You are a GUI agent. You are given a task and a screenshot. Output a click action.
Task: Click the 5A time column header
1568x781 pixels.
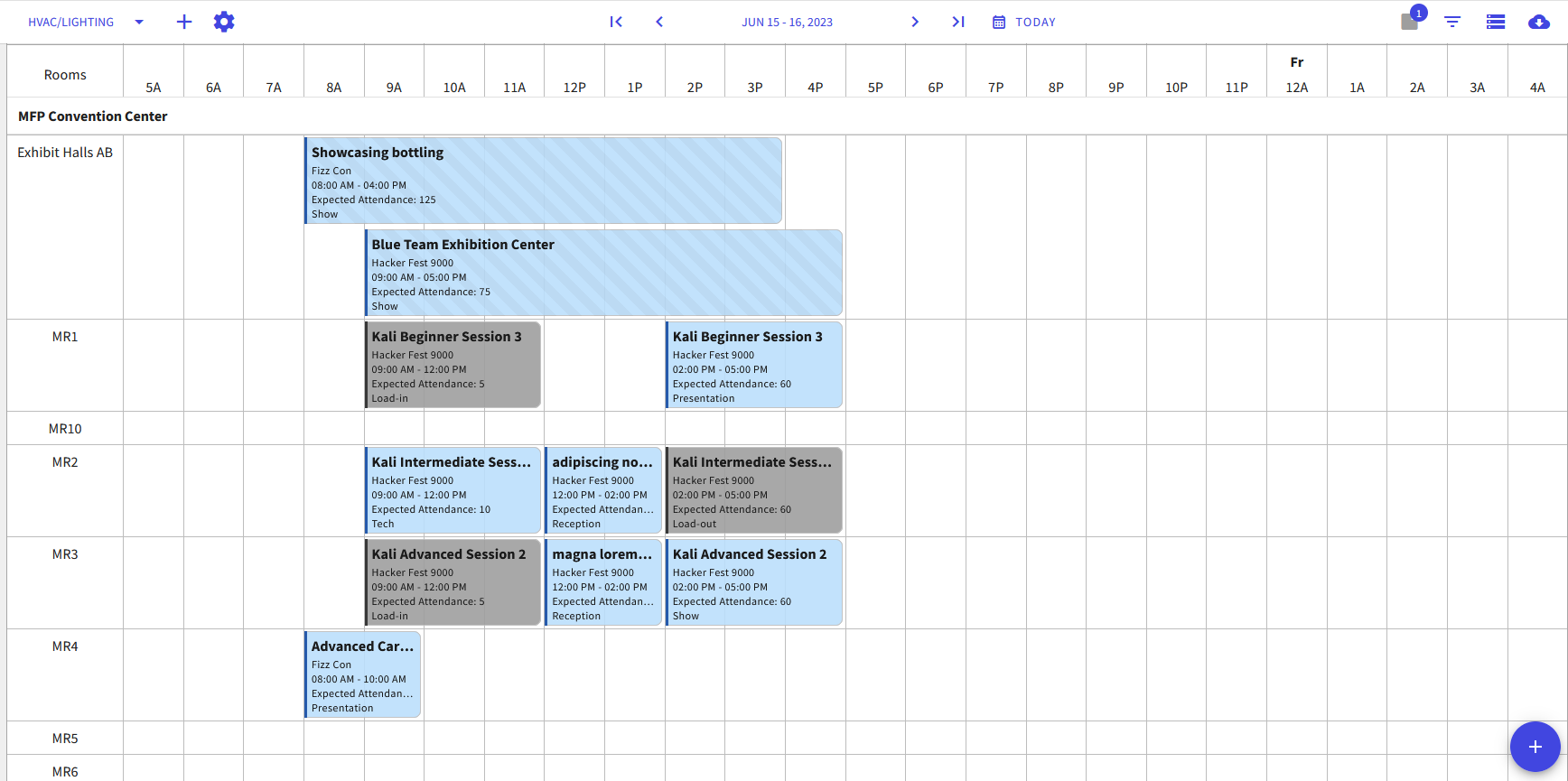(x=154, y=88)
